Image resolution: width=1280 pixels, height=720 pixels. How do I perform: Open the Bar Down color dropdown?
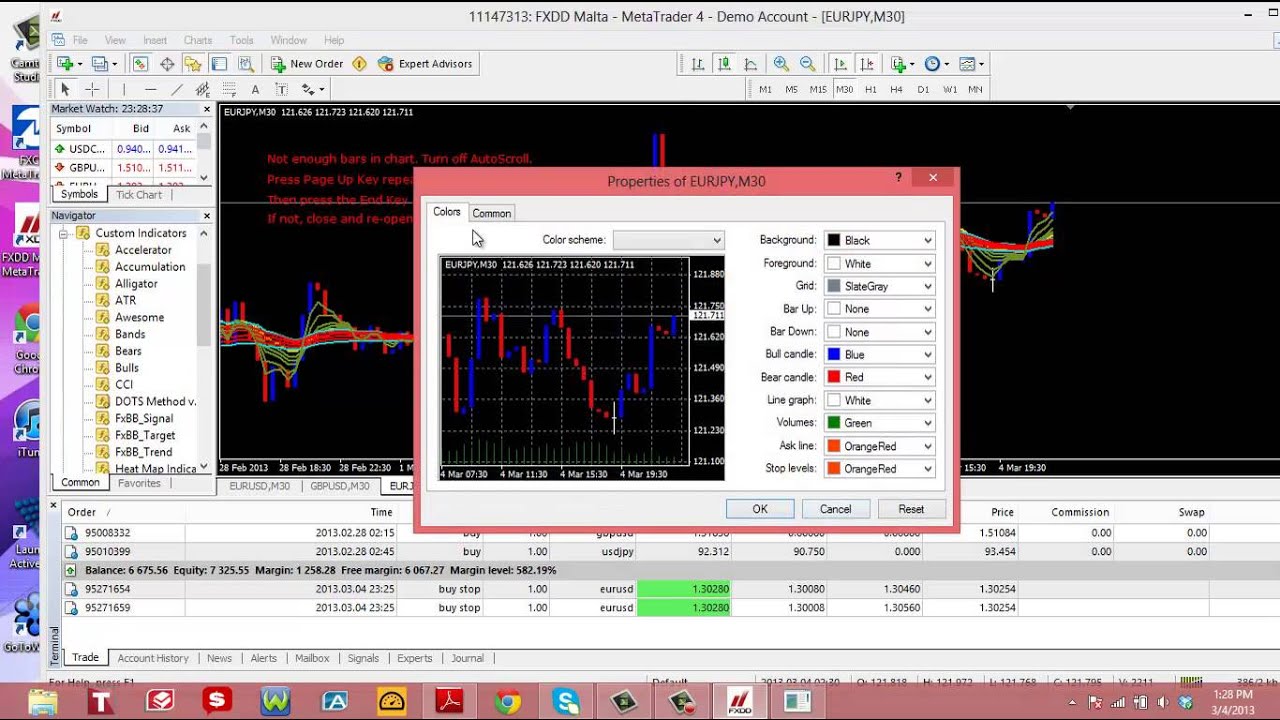click(x=880, y=332)
